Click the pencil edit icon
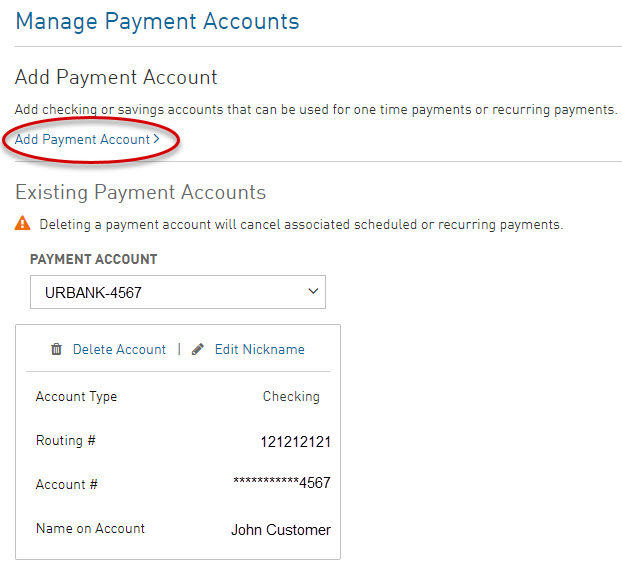The image size is (622, 577). [x=198, y=350]
